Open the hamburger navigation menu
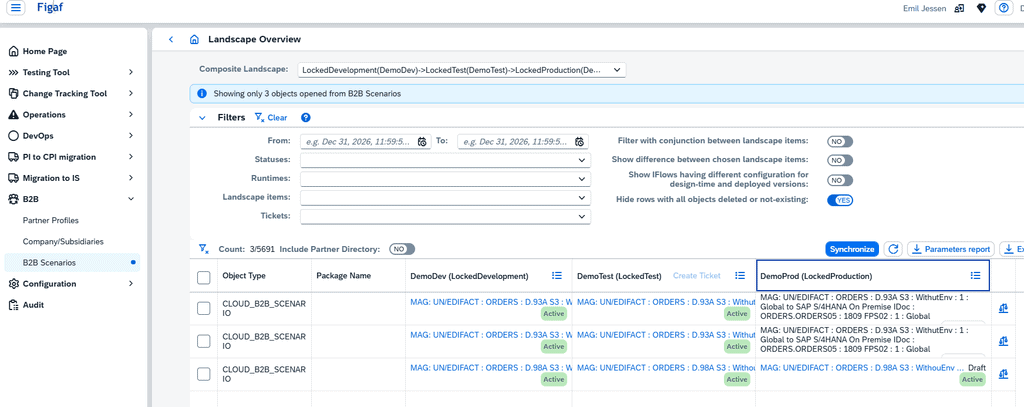The image size is (1024, 407). point(16,8)
